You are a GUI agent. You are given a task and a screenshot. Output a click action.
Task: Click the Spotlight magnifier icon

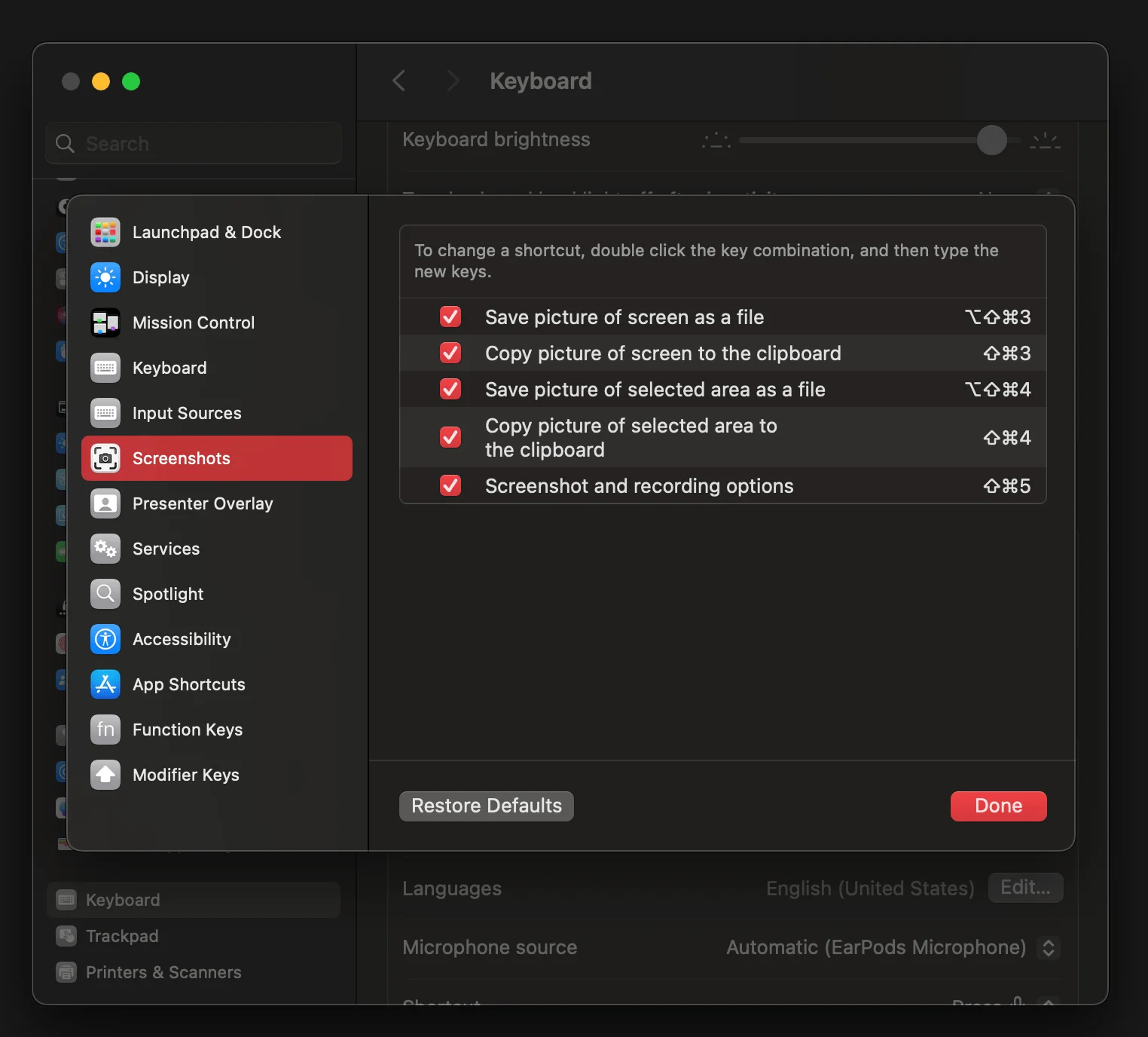pyautogui.click(x=105, y=594)
